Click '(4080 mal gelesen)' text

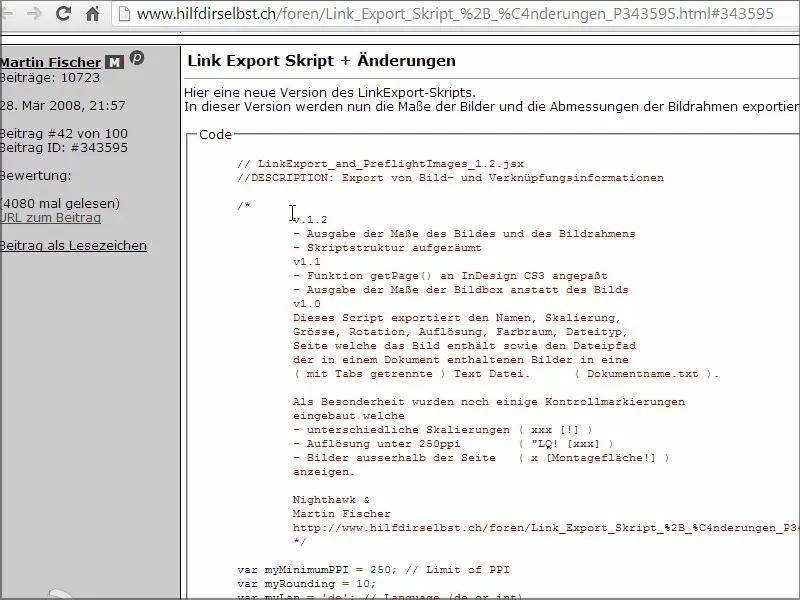pos(60,204)
